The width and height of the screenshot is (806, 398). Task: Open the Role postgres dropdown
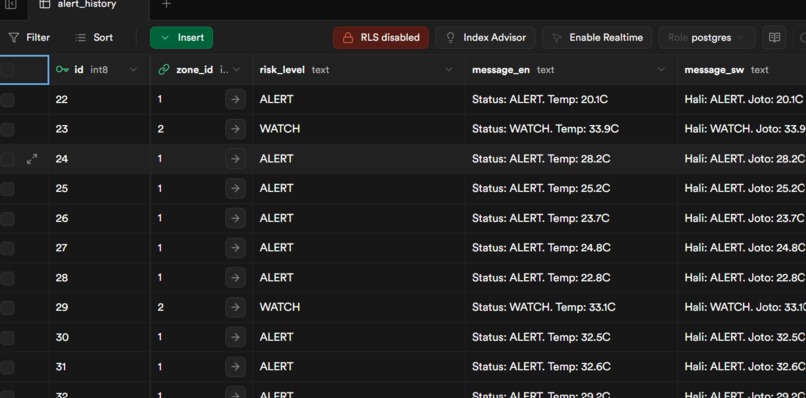click(707, 38)
